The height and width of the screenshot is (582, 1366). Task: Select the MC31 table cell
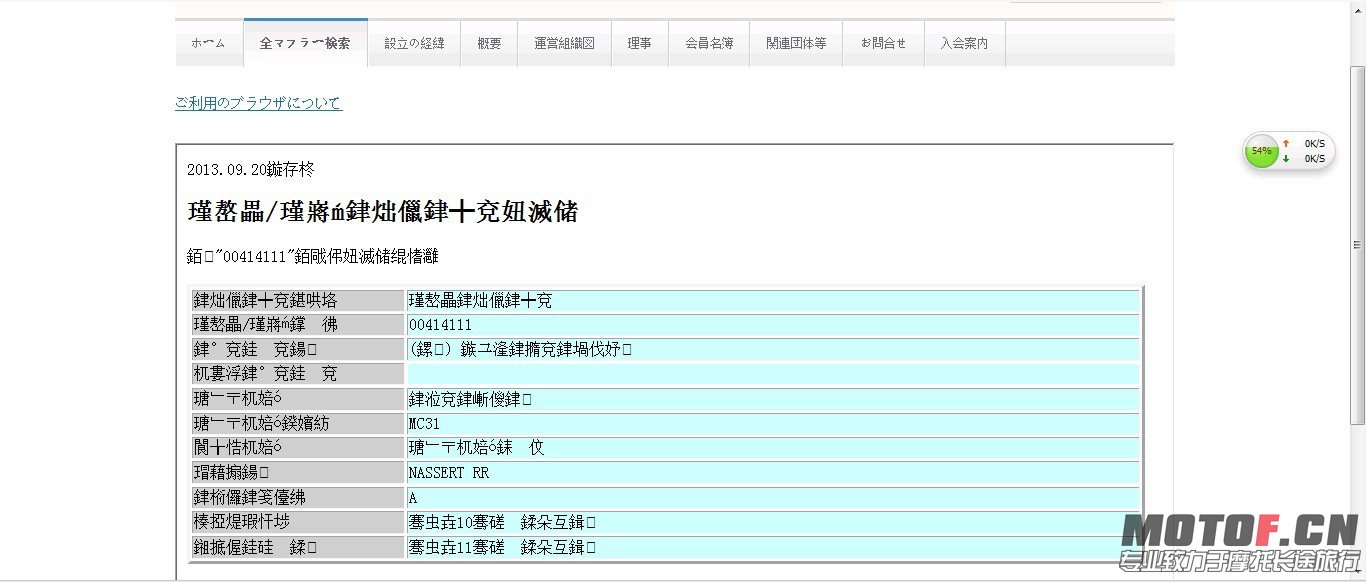[x=773, y=423]
